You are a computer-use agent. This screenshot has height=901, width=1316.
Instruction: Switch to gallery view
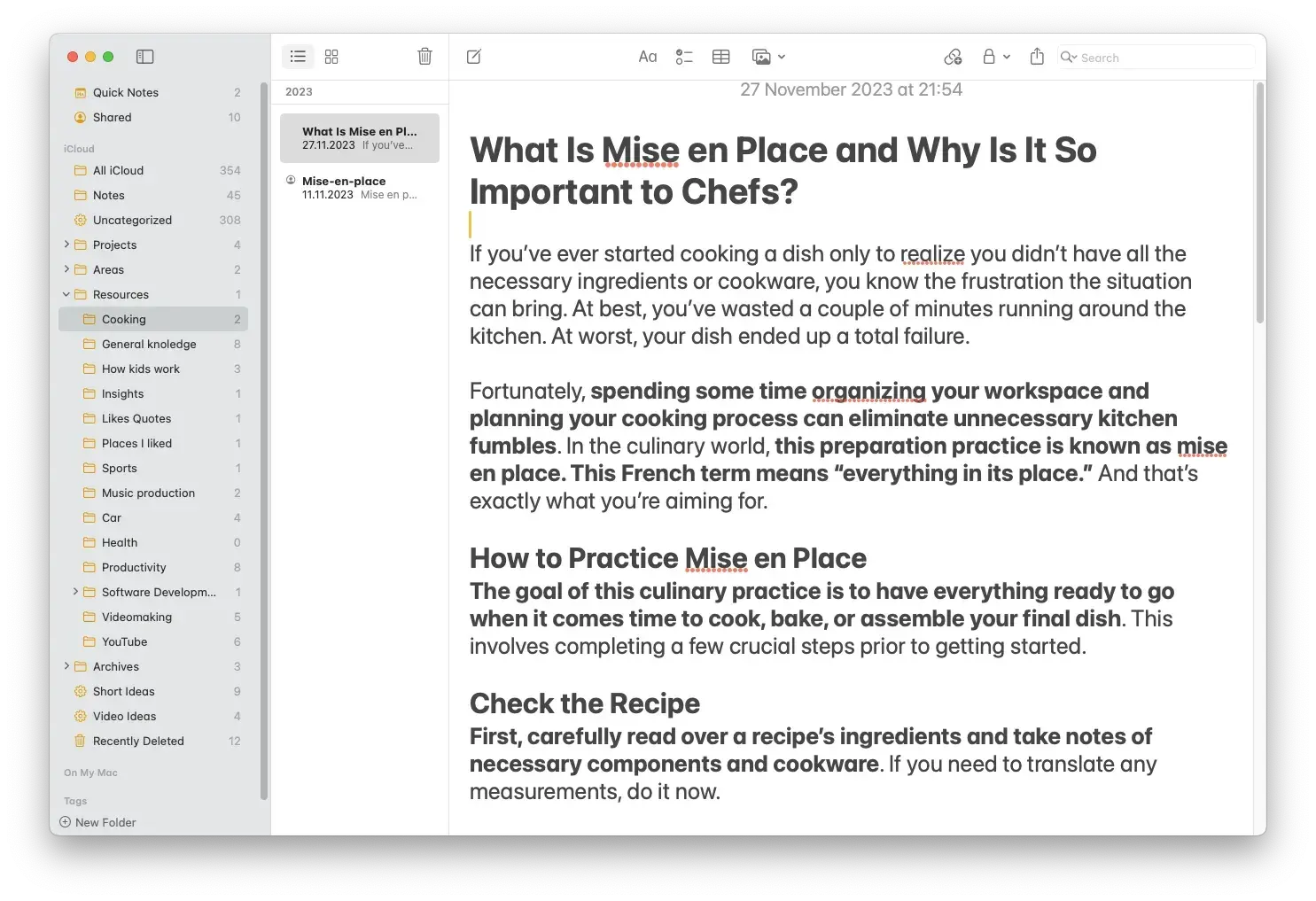tap(331, 56)
